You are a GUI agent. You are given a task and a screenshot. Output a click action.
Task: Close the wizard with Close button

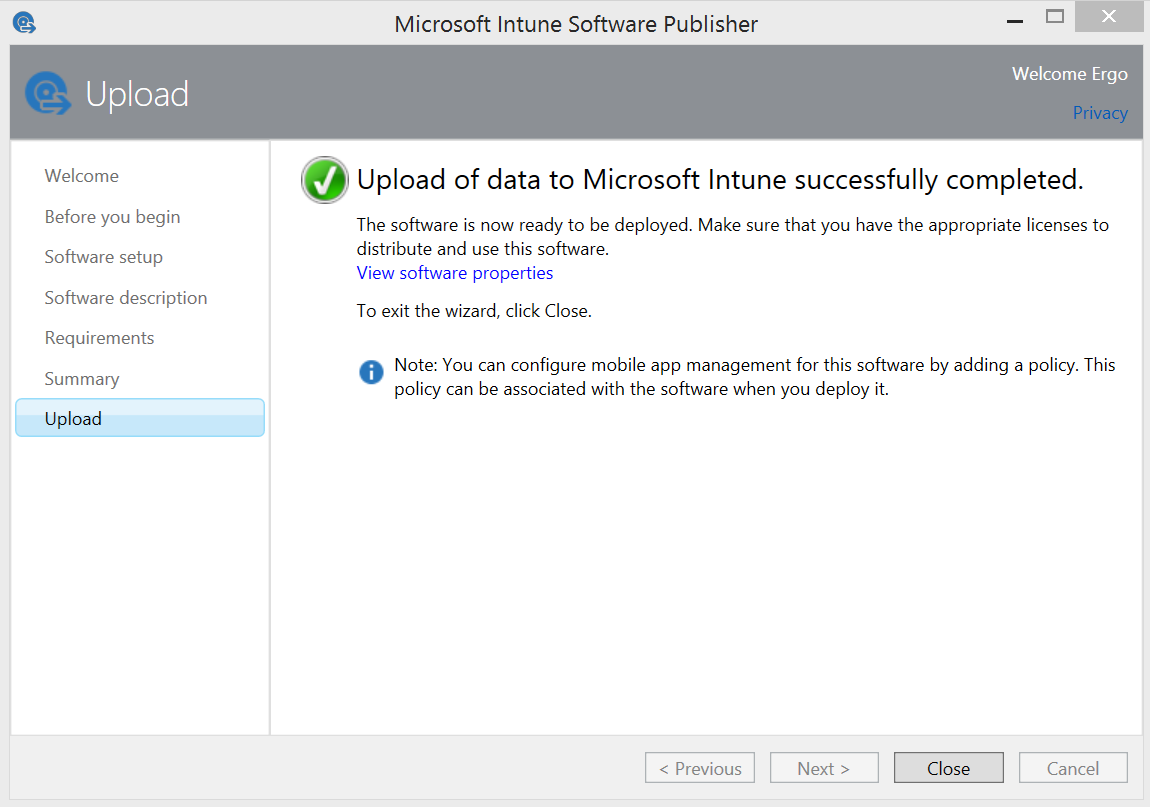948,767
